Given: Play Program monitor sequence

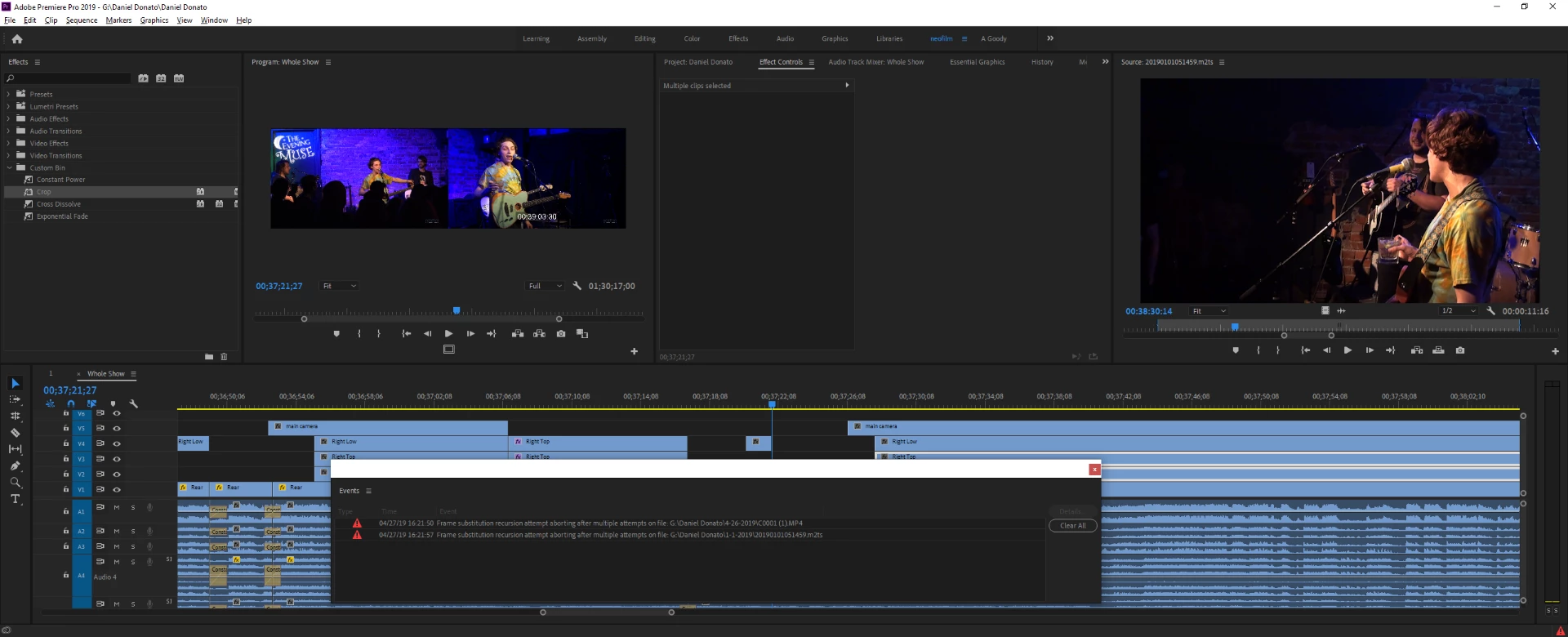Looking at the screenshot, I should point(448,333).
